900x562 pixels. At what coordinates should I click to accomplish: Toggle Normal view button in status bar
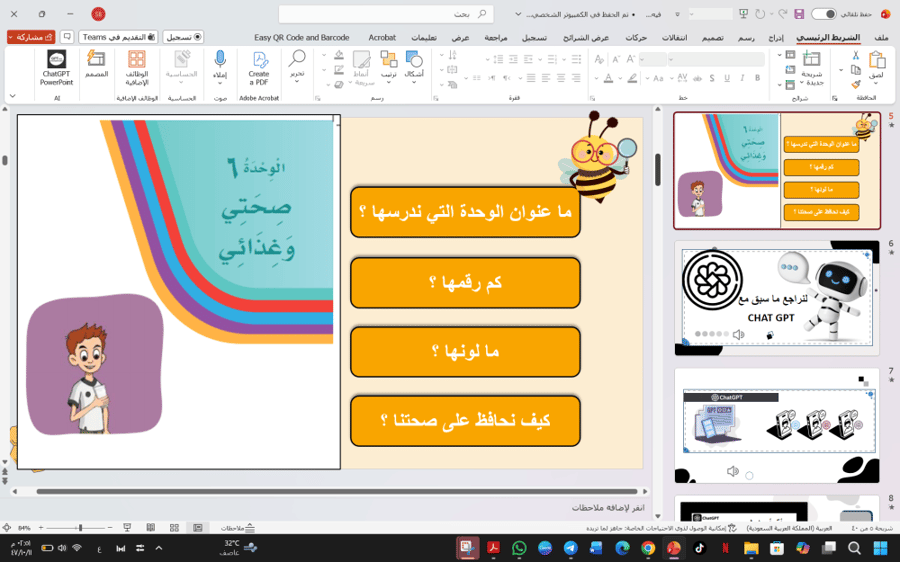point(198,528)
